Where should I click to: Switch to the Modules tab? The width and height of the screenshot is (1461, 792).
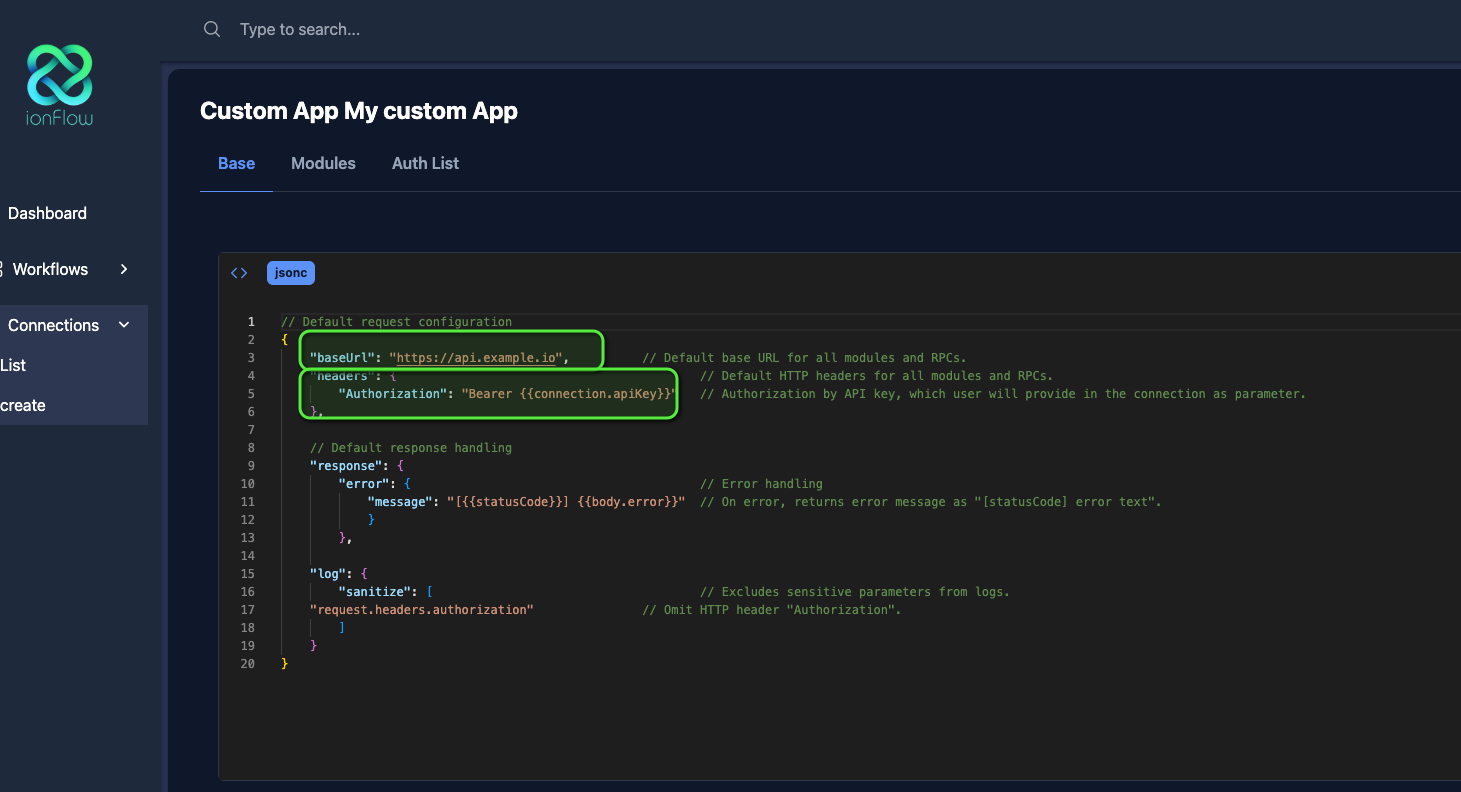(323, 163)
